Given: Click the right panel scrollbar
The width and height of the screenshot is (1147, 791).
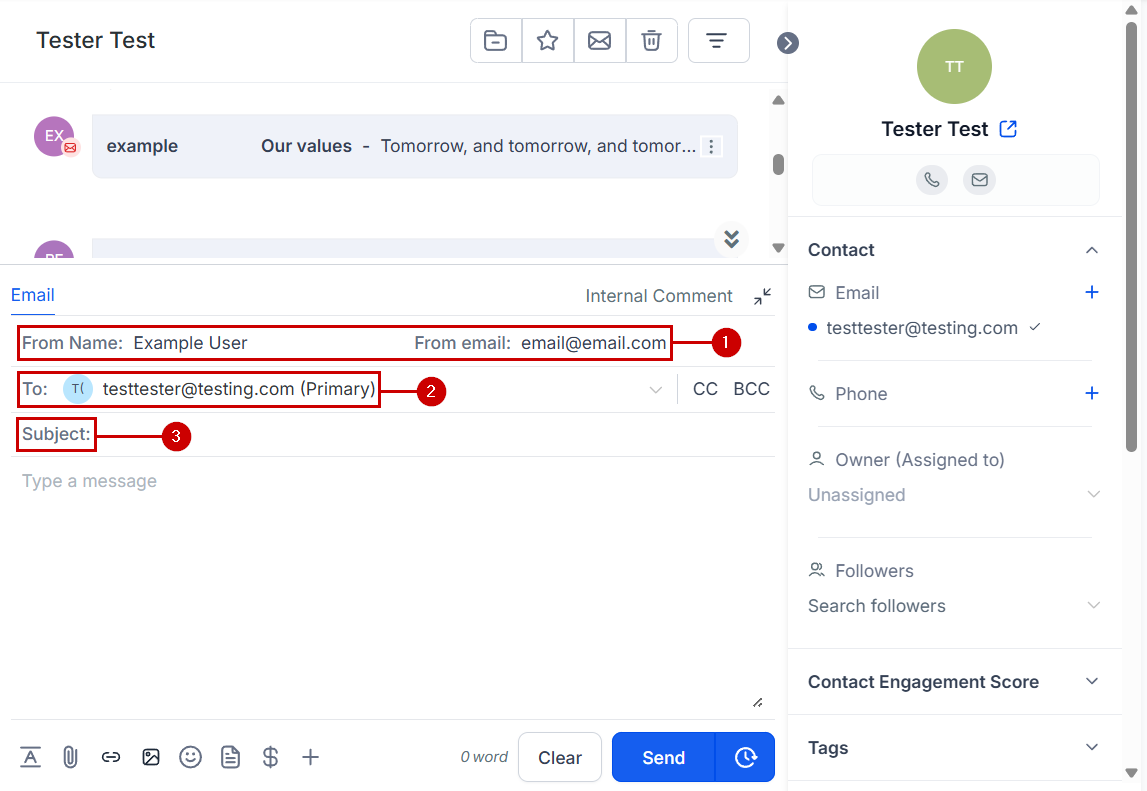Looking at the screenshot, I should click(1131, 238).
